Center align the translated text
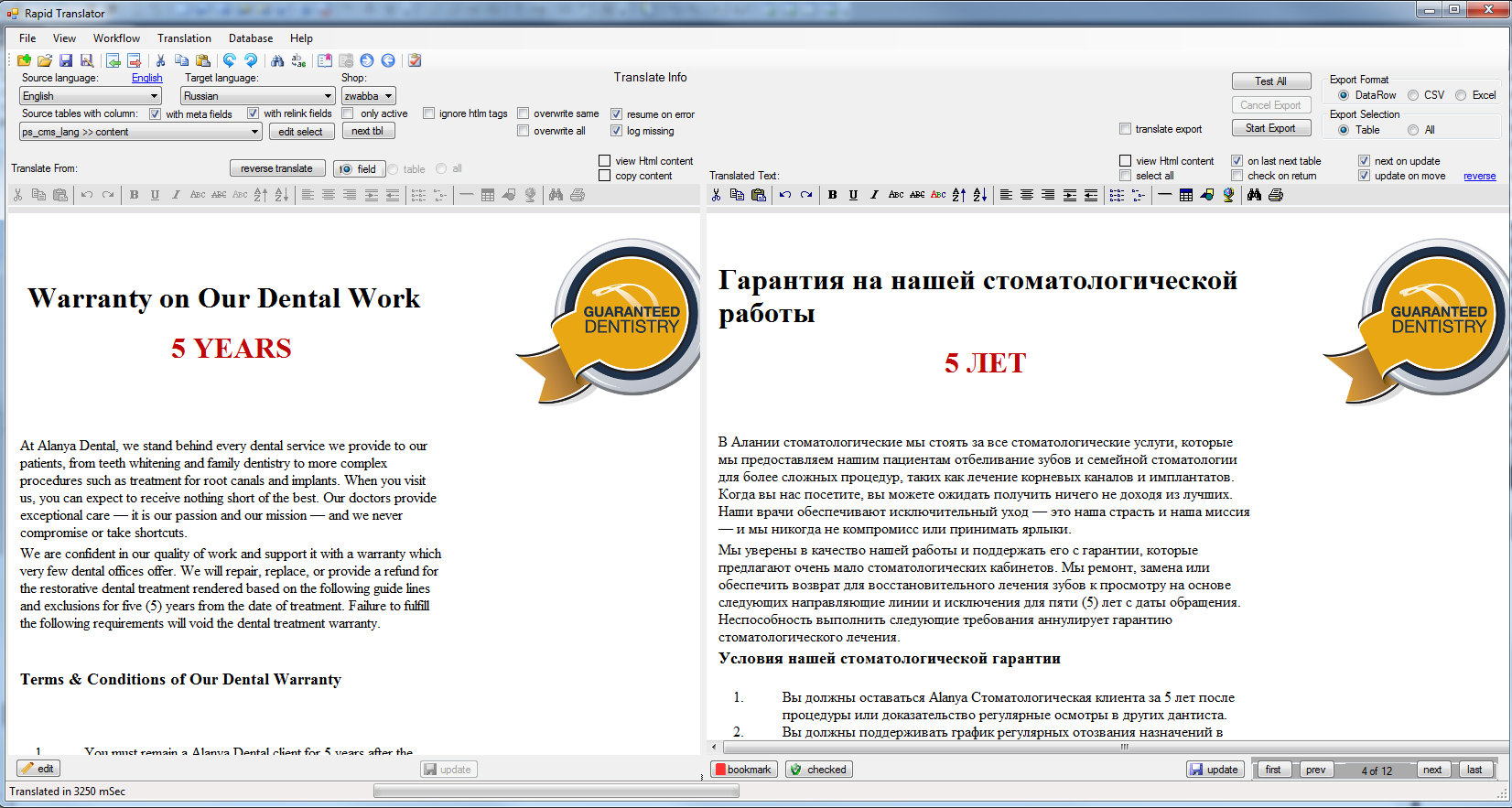 tap(1027, 195)
